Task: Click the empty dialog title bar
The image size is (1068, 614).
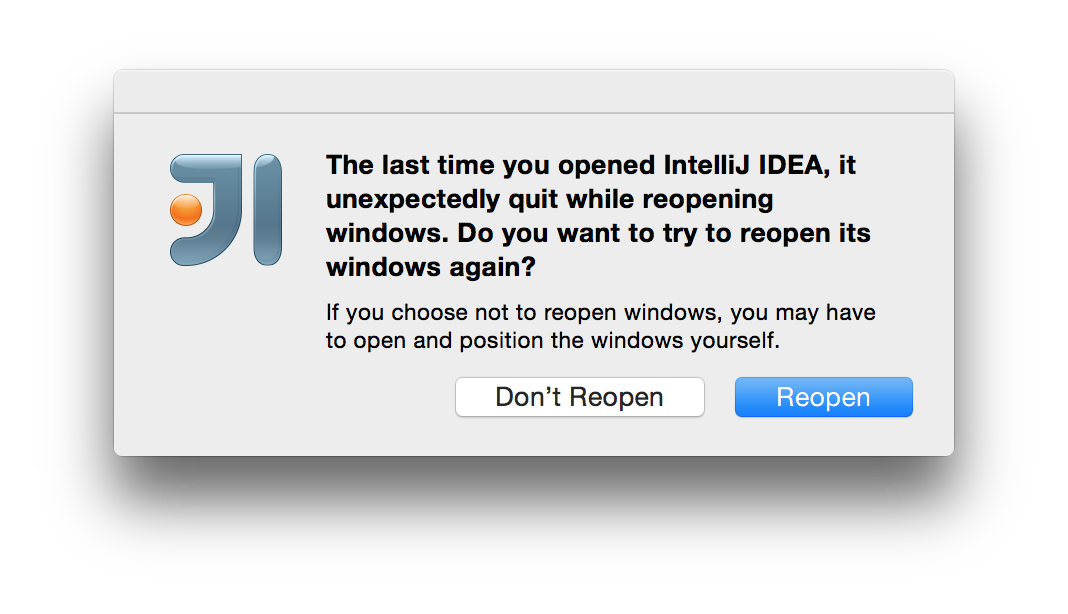Action: coord(534,91)
